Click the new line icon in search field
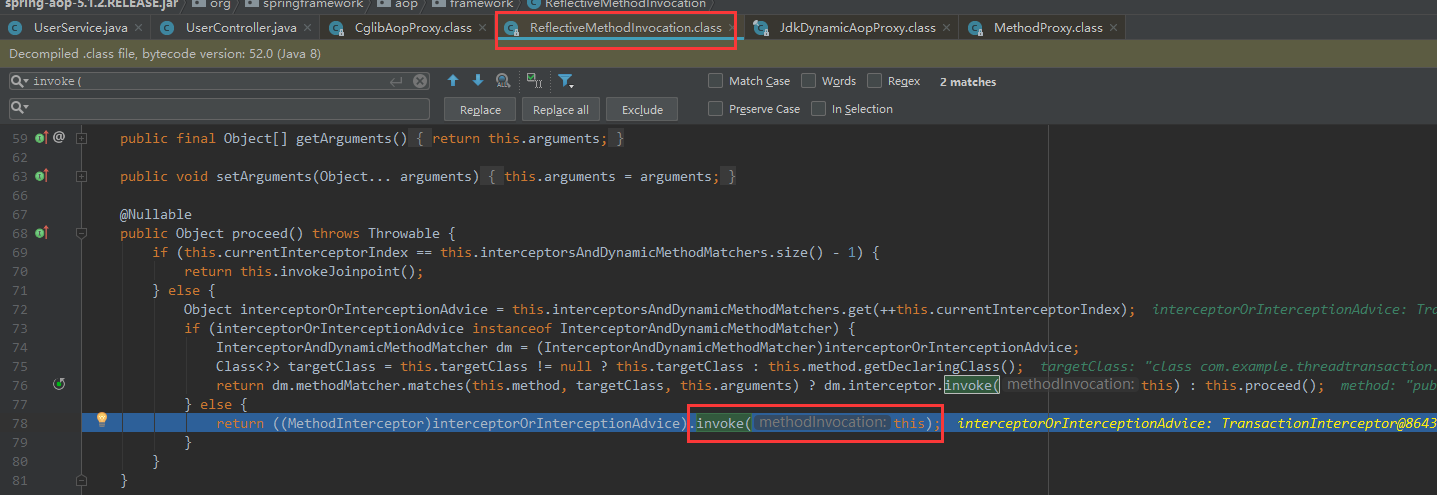The height and width of the screenshot is (495, 1437). pyautogui.click(x=396, y=81)
